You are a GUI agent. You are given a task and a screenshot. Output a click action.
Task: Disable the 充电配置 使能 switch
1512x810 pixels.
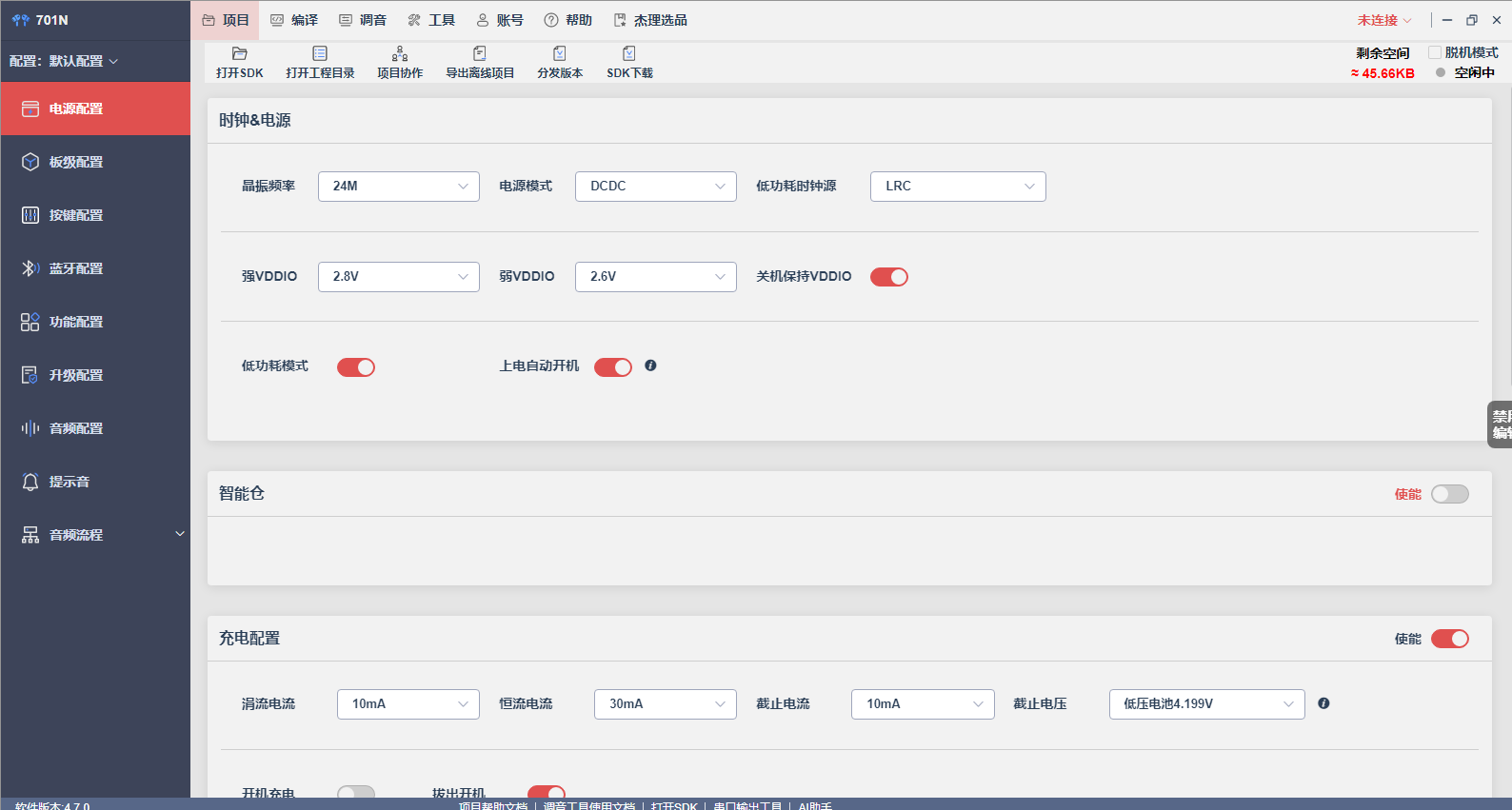tap(1450, 639)
